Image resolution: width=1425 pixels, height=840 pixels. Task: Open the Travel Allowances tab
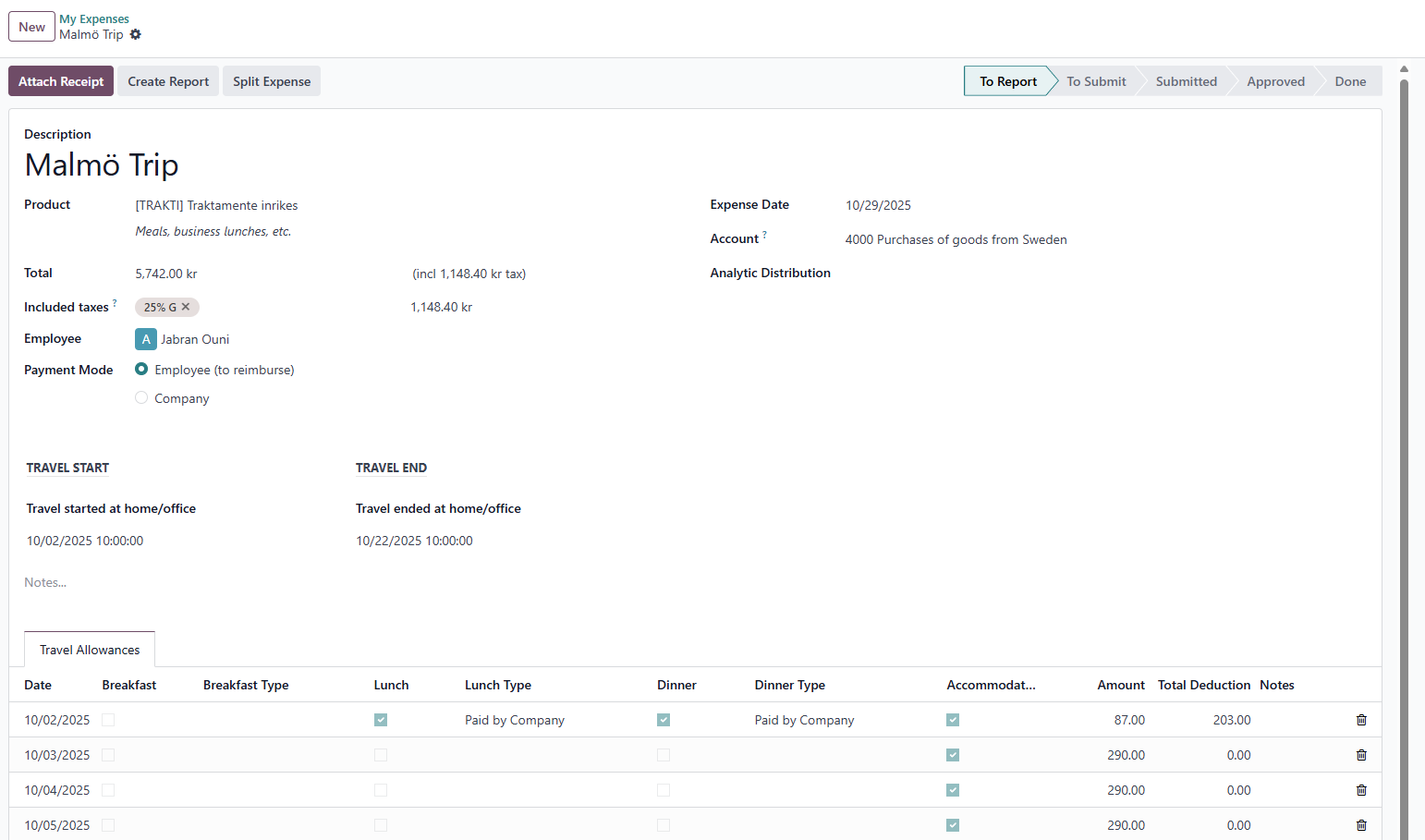(90, 650)
